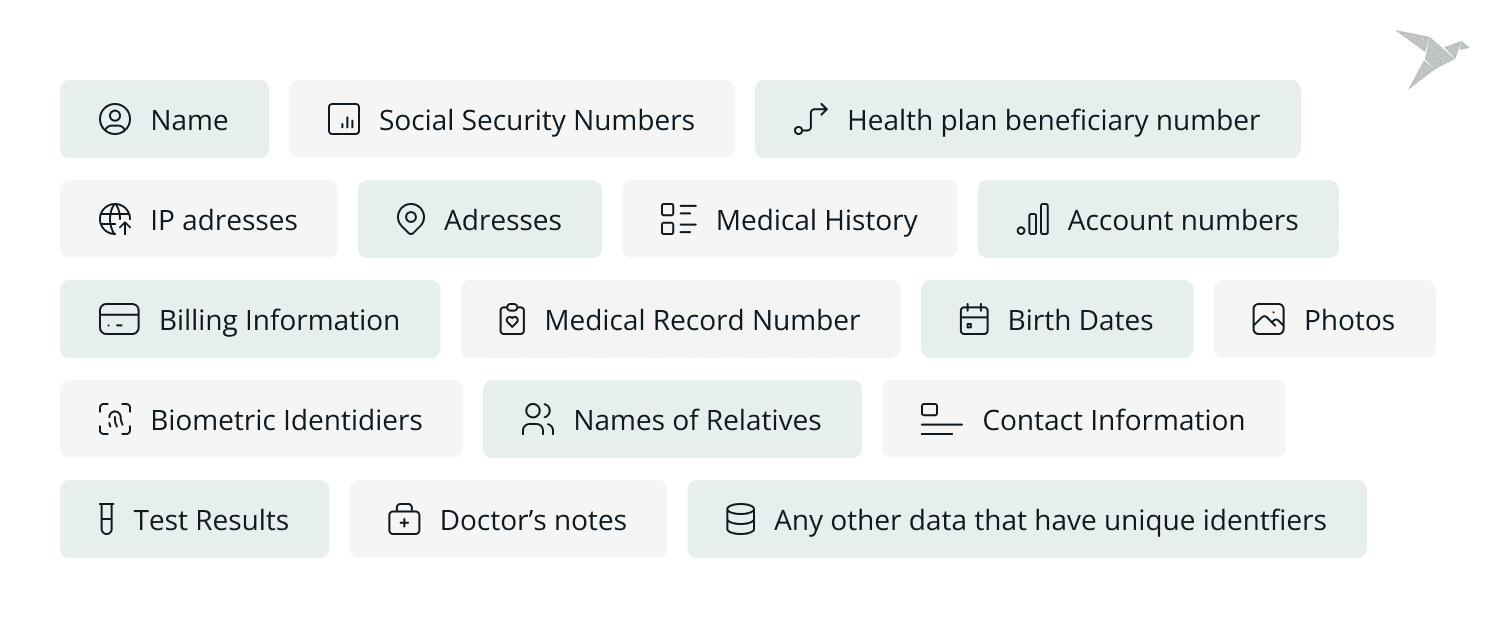Viewport: 1500px width, 620px height.
Task: Click the database icon beside Any other data
Action: 740,520
